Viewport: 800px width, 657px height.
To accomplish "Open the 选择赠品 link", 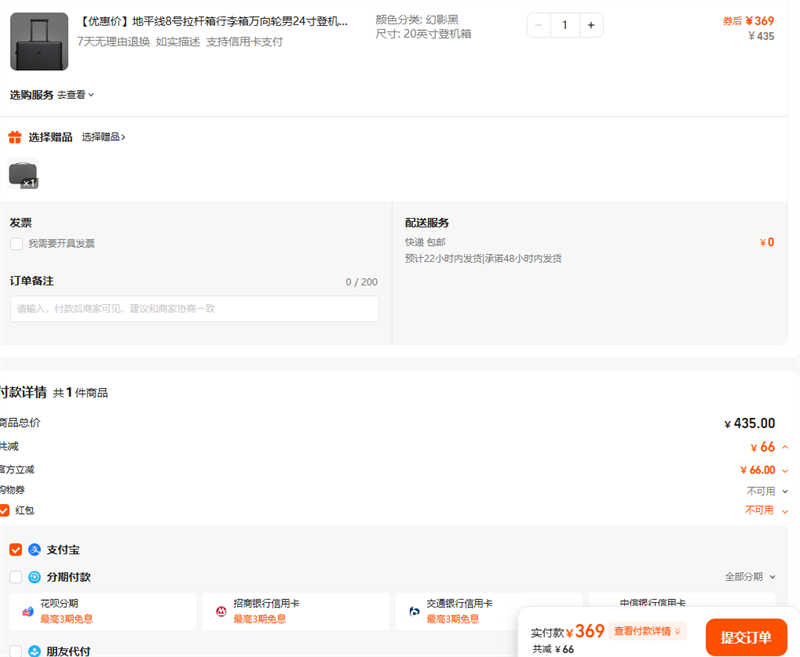I will (x=104, y=137).
